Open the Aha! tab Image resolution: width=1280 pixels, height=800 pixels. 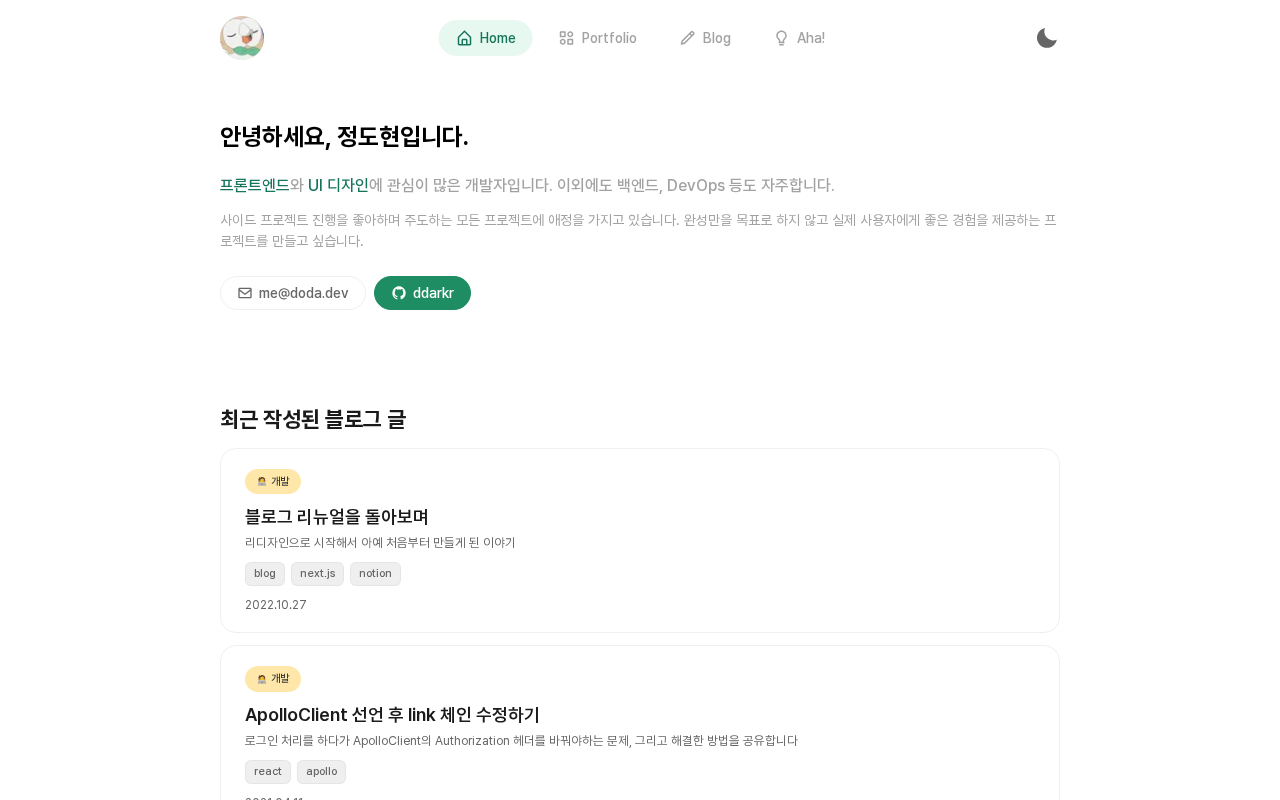[799, 38]
